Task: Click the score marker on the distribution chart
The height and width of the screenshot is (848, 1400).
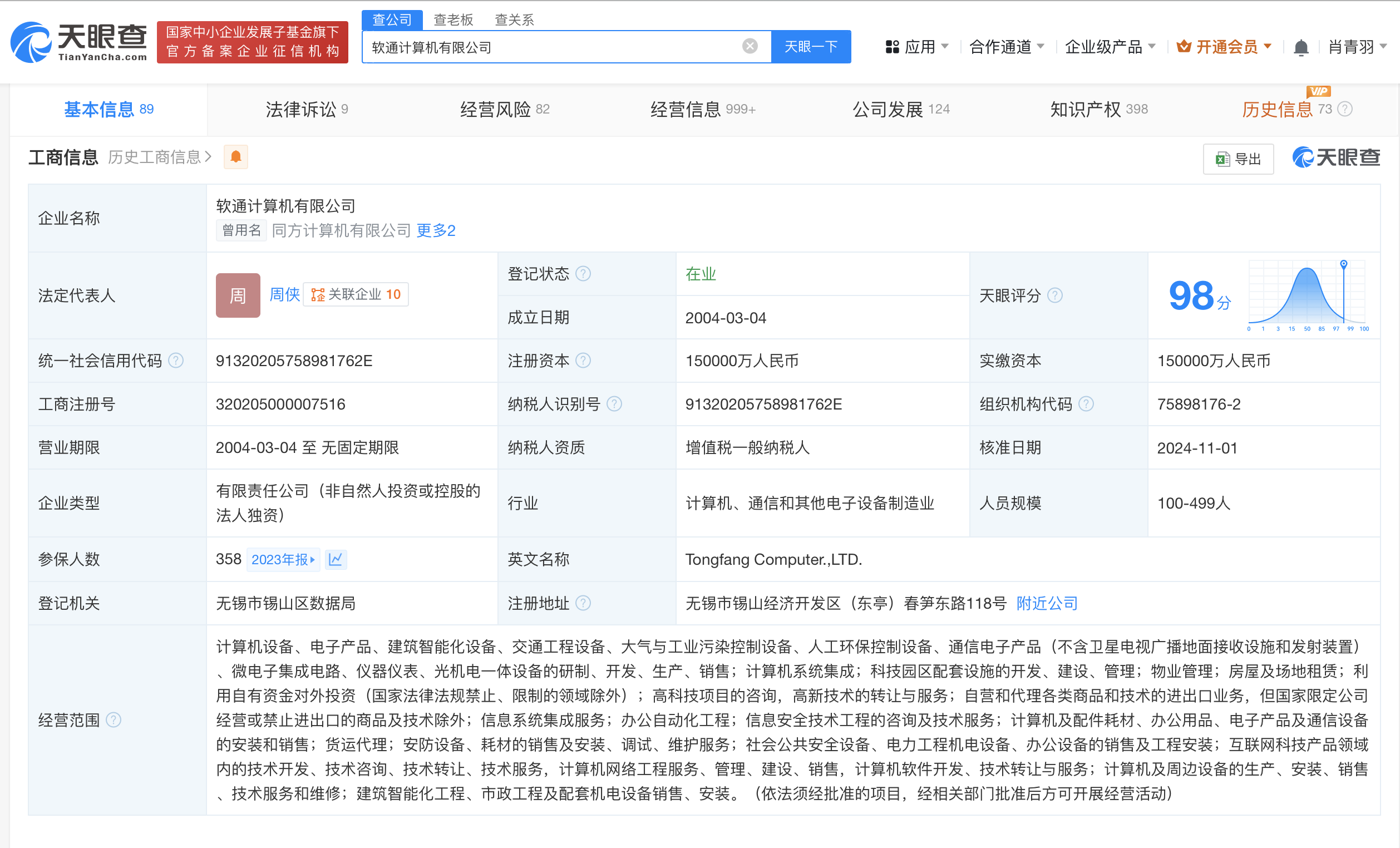Action: point(1343,264)
